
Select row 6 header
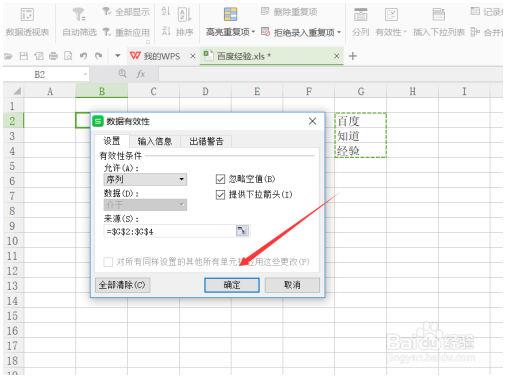(13, 181)
